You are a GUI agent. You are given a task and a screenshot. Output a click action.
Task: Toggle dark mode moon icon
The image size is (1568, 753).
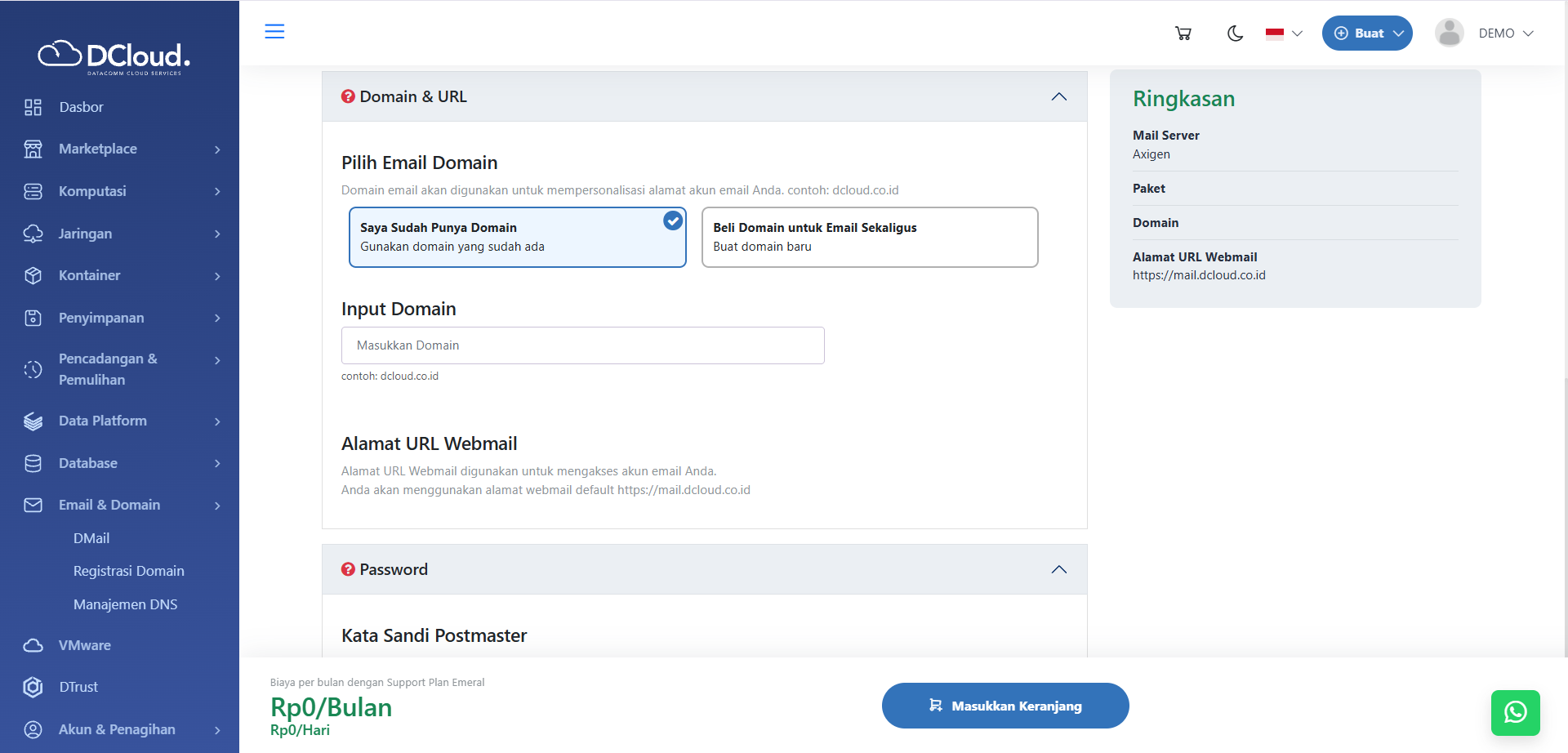(x=1235, y=33)
